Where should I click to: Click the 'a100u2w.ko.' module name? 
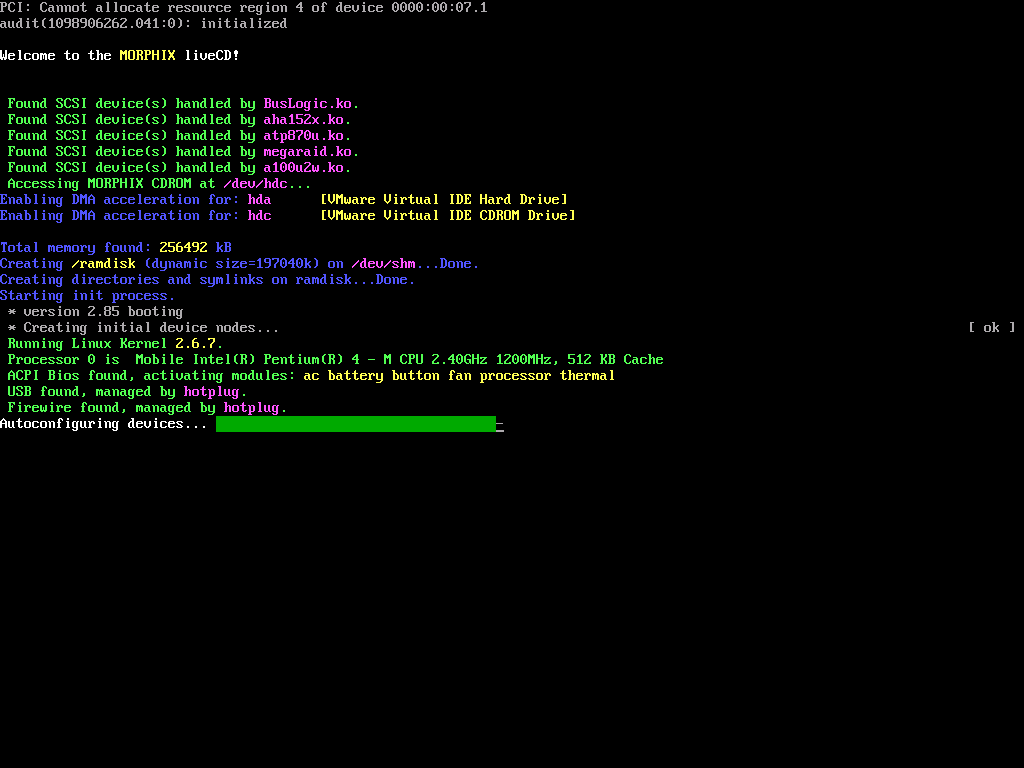[x=307, y=168]
